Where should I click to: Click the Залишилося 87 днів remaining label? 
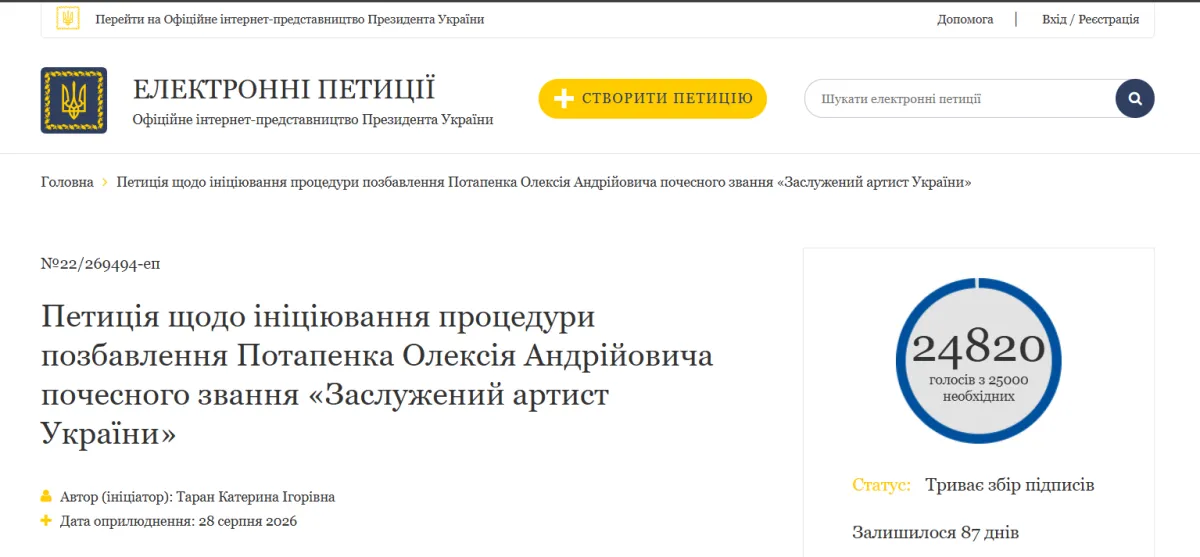point(935,532)
